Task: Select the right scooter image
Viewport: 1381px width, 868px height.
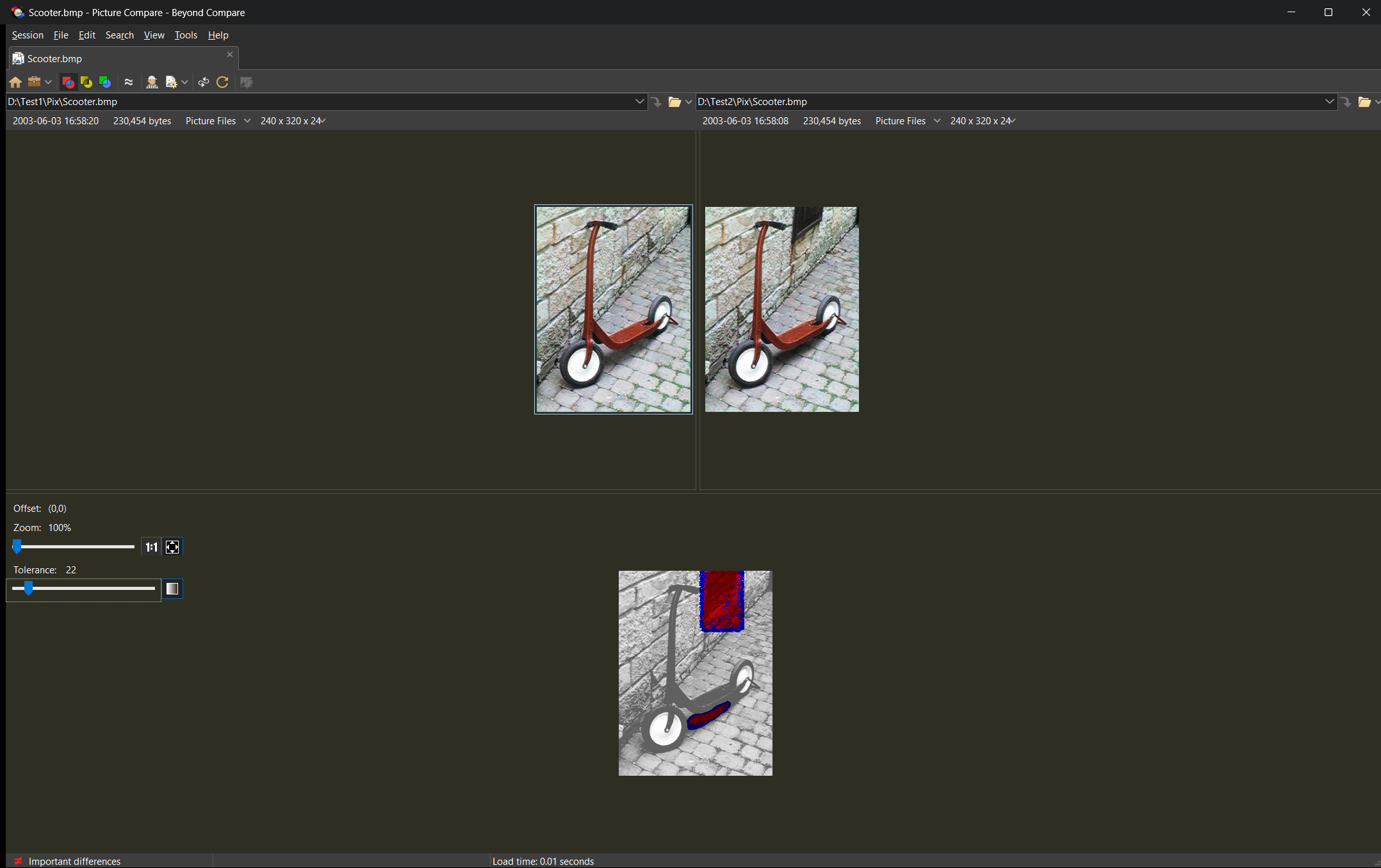Action: [x=782, y=309]
